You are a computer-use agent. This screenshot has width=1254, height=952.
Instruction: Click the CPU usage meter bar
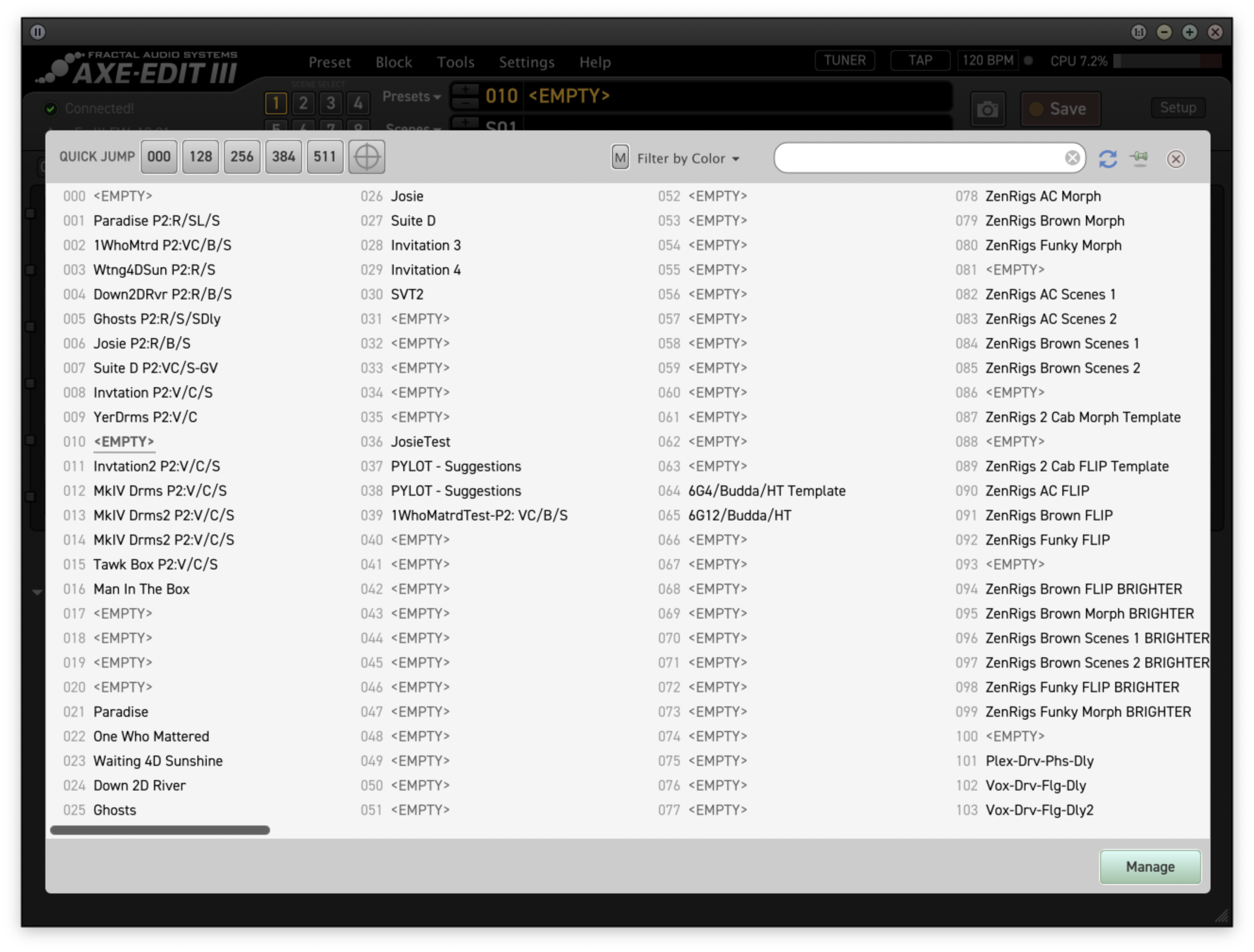(1167, 61)
